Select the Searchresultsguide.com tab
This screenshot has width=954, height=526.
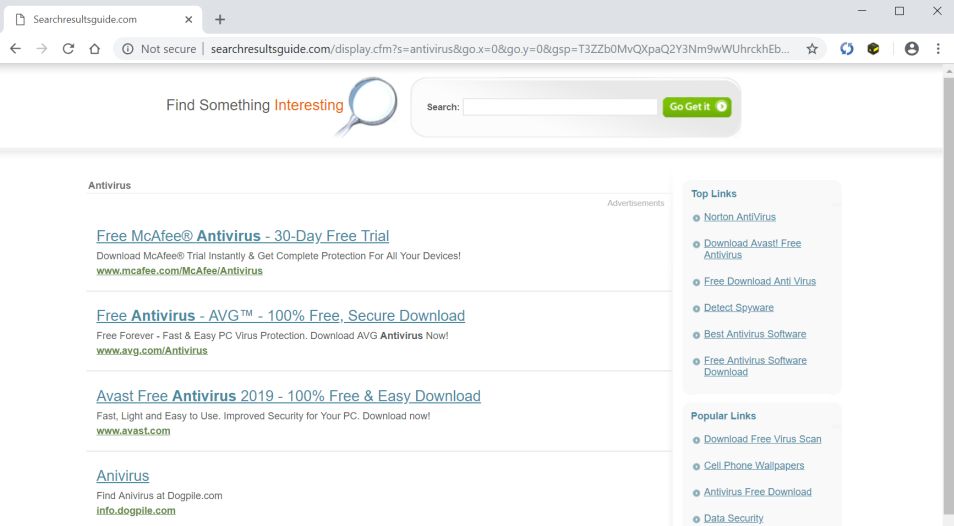point(103,19)
